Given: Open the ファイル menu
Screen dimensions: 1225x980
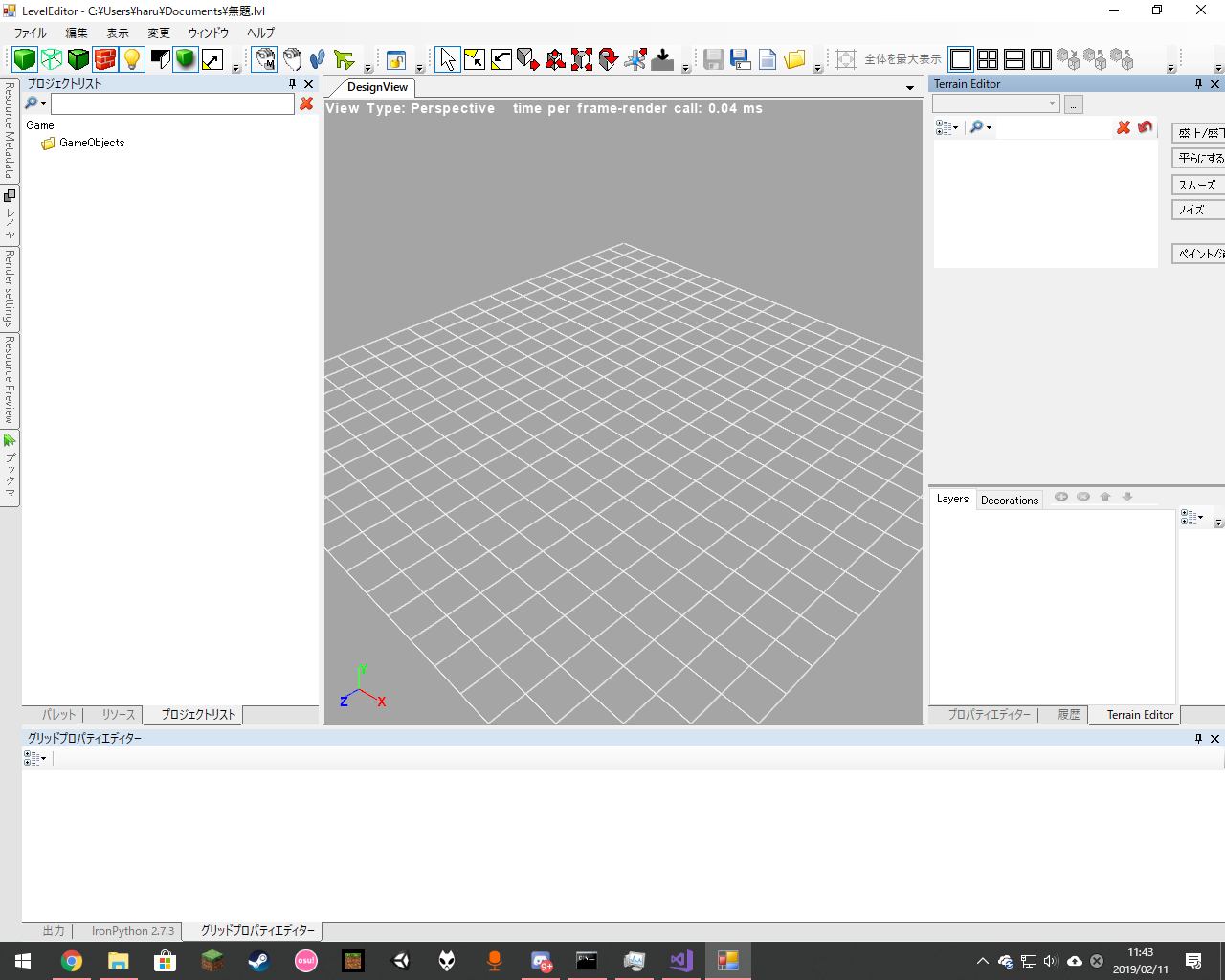Looking at the screenshot, I should point(30,33).
